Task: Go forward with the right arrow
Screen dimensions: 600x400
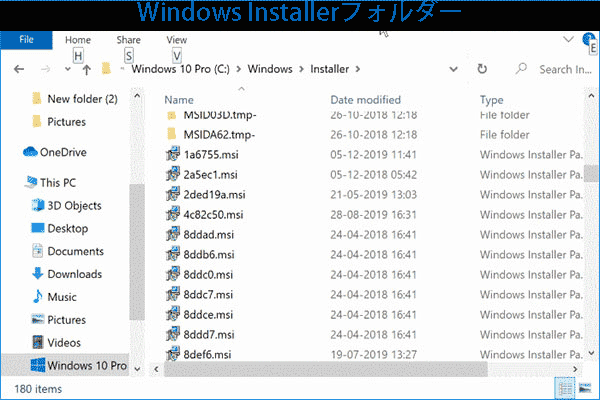Action: [46, 69]
